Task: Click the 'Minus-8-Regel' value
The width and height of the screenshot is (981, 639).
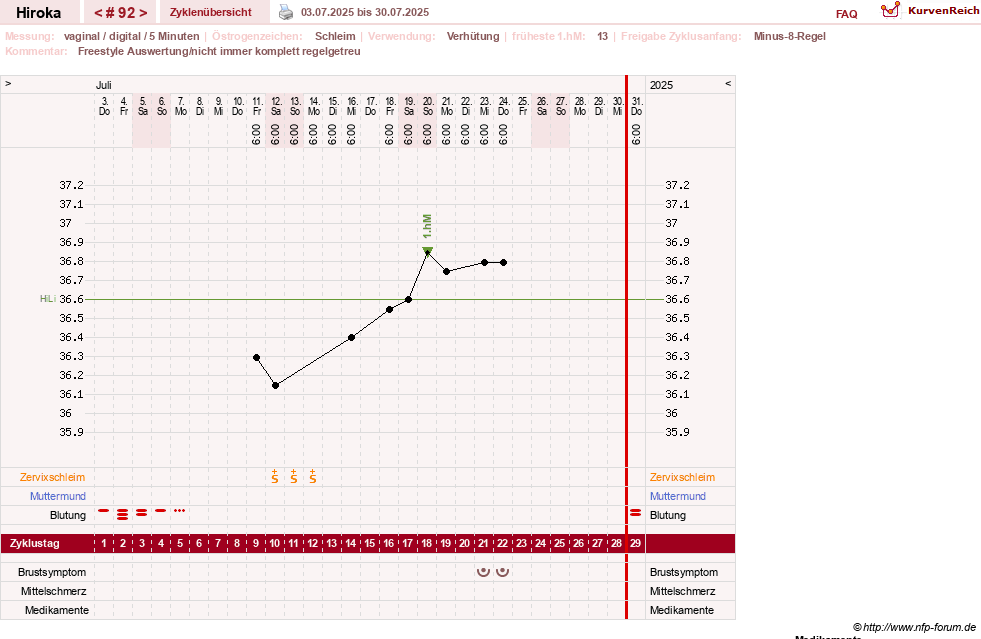Action: point(790,36)
